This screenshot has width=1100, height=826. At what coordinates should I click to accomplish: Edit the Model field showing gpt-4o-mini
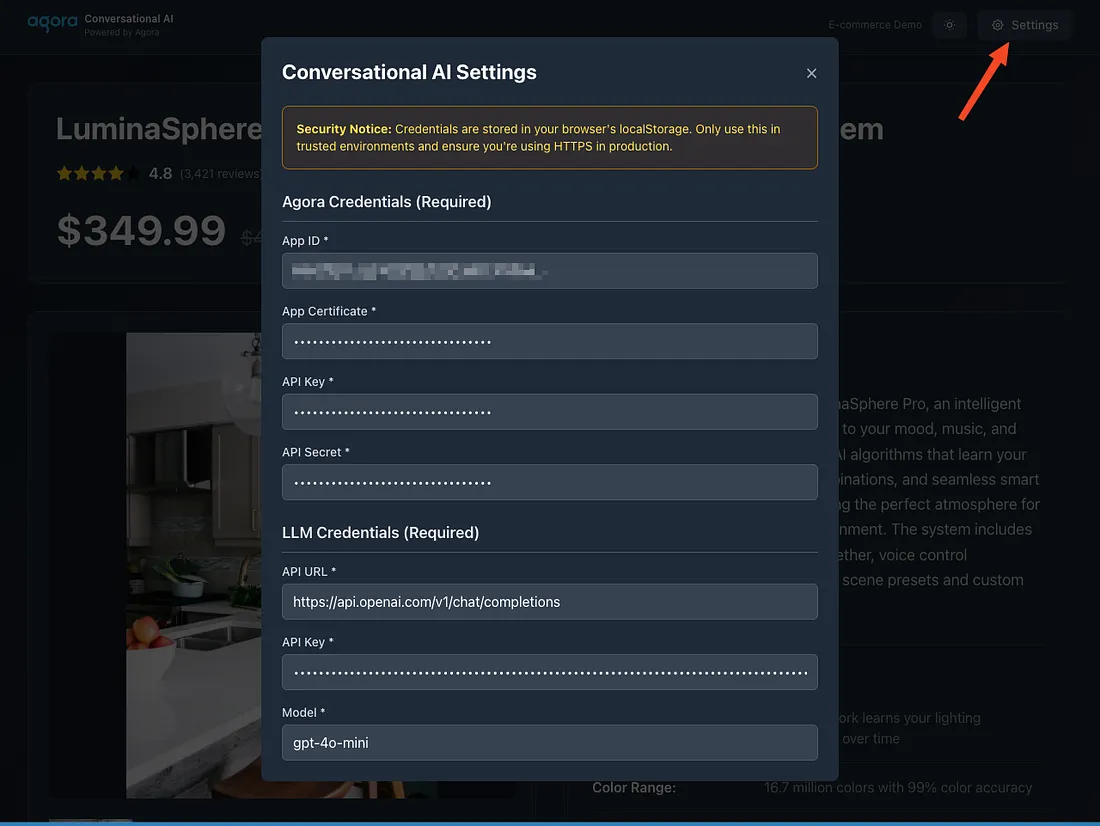coord(549,742)
